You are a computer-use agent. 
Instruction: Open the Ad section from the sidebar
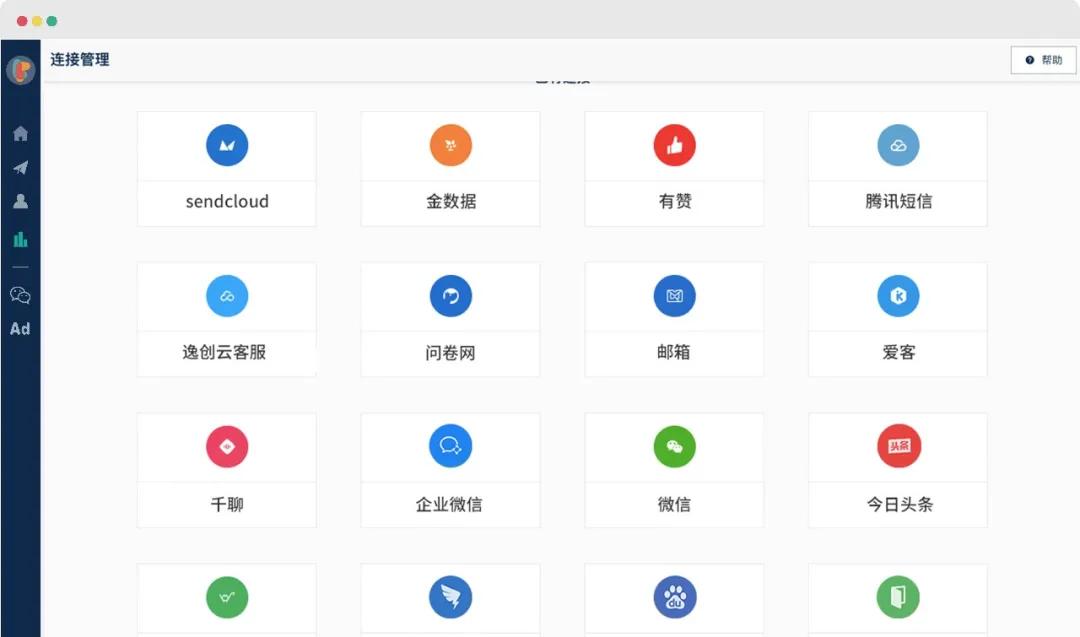click(x=20, y=328)
